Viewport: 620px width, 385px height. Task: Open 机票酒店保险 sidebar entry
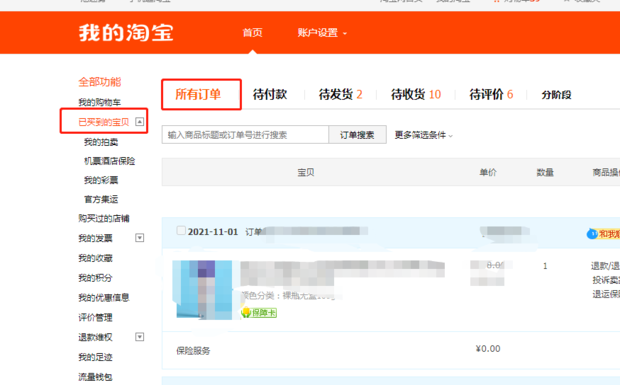click(110, 161)
